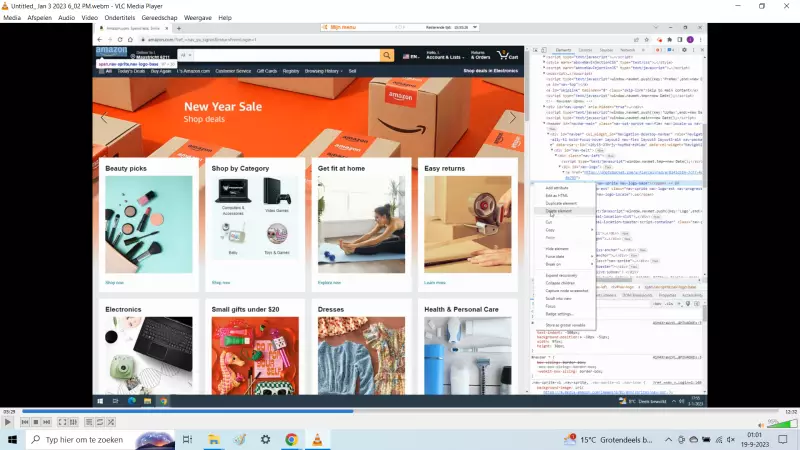Choose Delete element in context menu

[564, 211]
